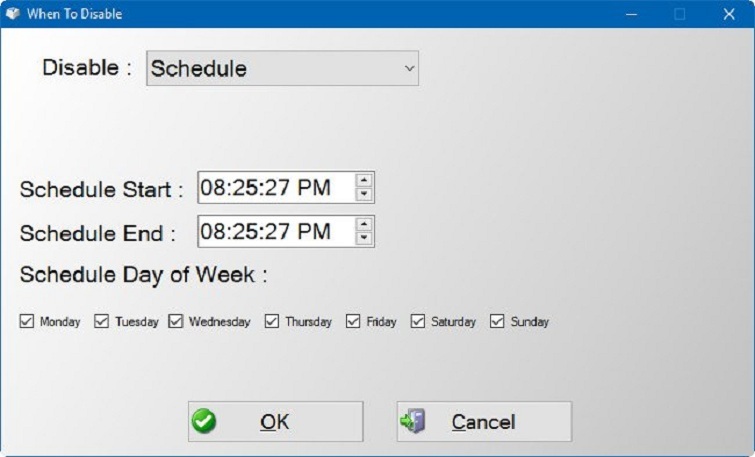755x457 pixels.
Task: Click the green checkmark icon on OK
Action: 205,422
